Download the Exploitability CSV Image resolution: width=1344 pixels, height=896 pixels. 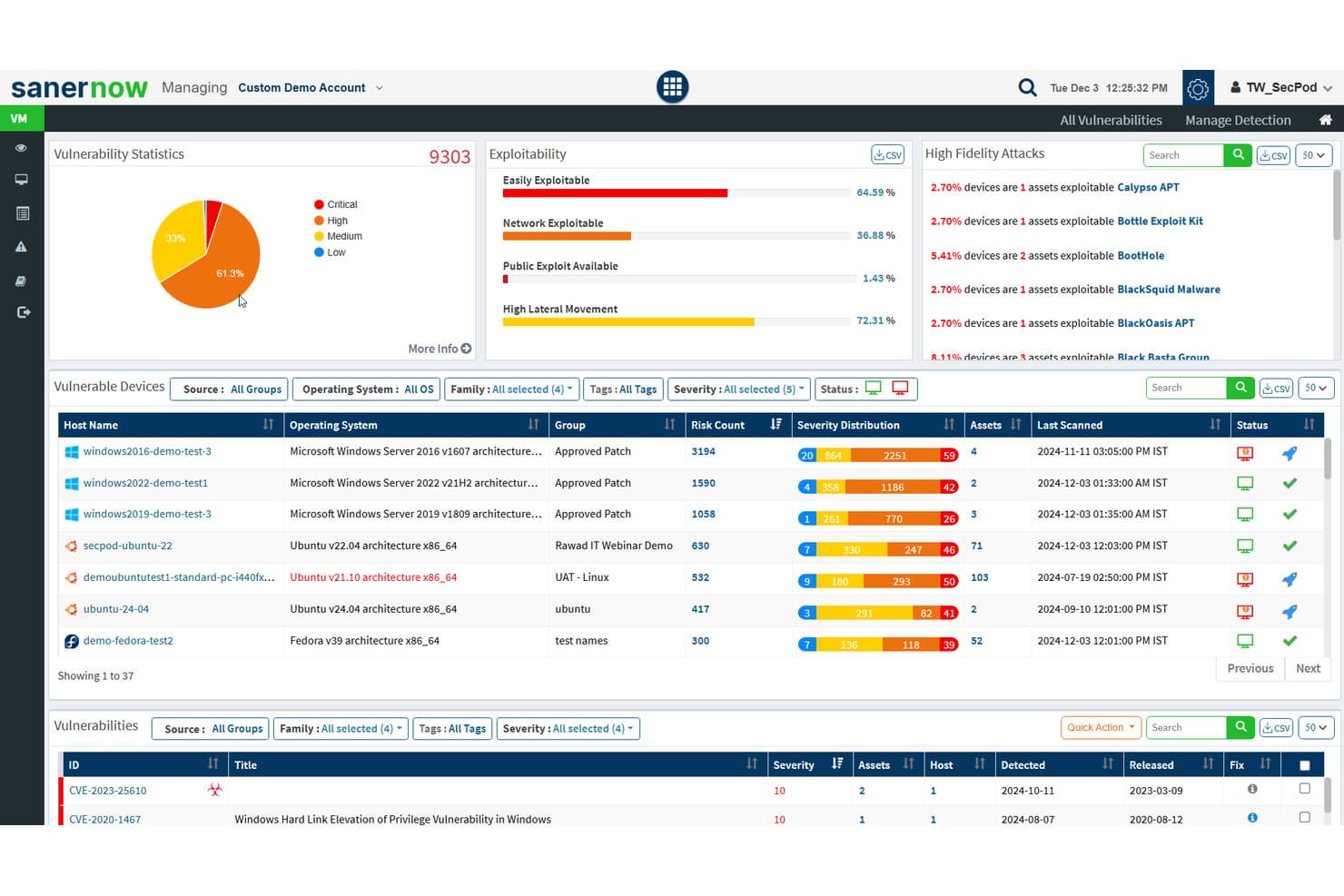887,154
